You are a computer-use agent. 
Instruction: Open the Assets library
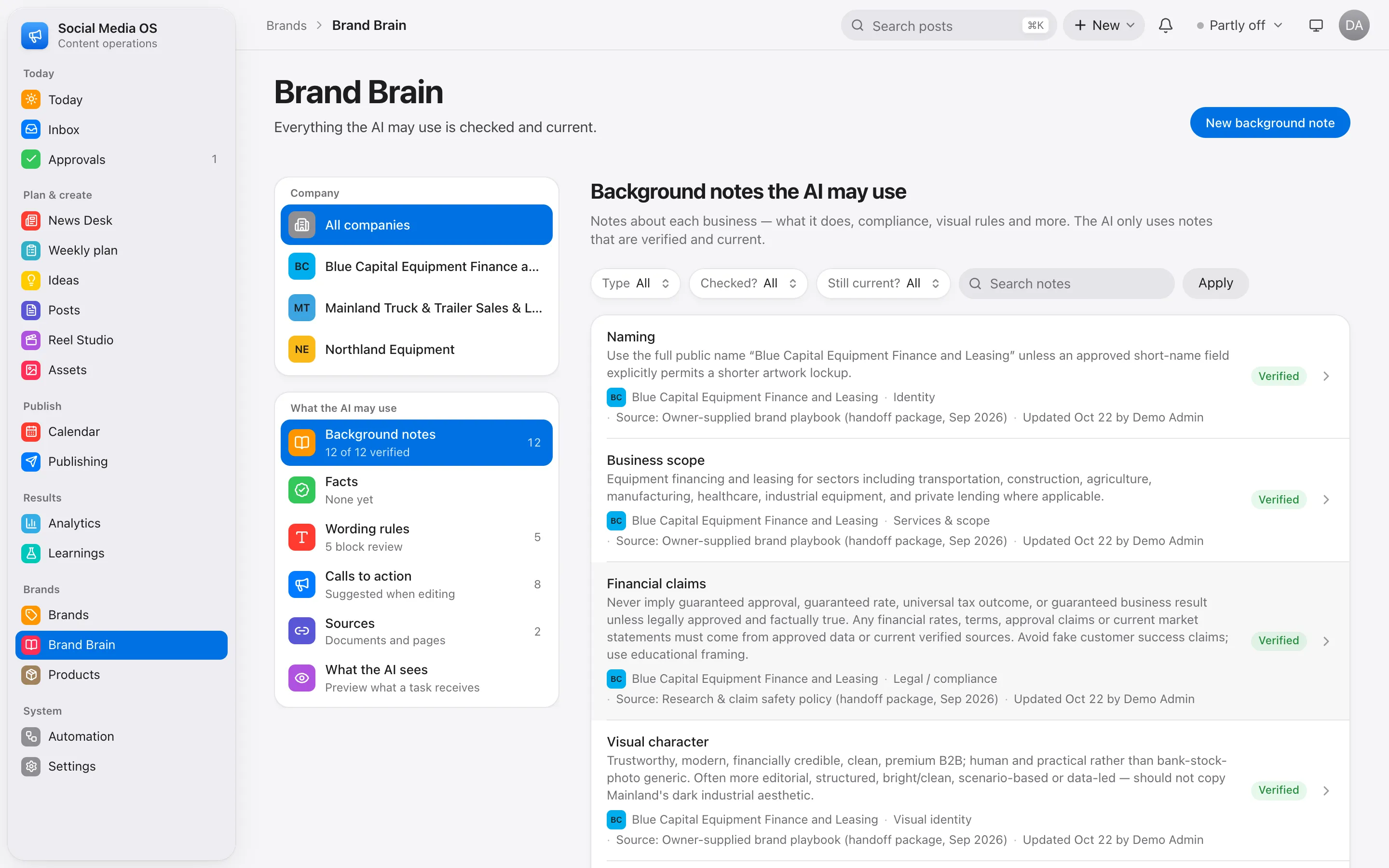pos(122,370)
